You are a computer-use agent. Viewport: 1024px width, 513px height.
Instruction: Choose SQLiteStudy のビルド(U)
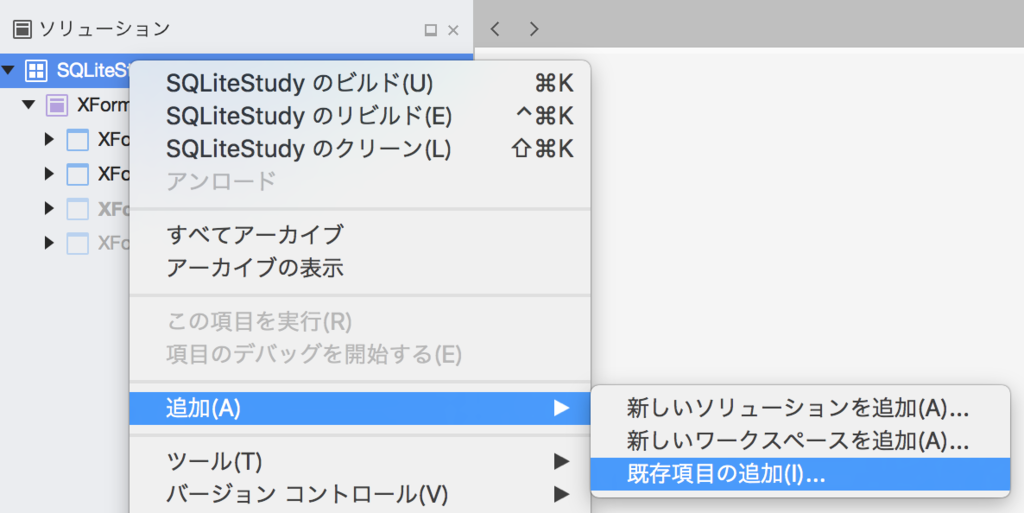[360, 84]
